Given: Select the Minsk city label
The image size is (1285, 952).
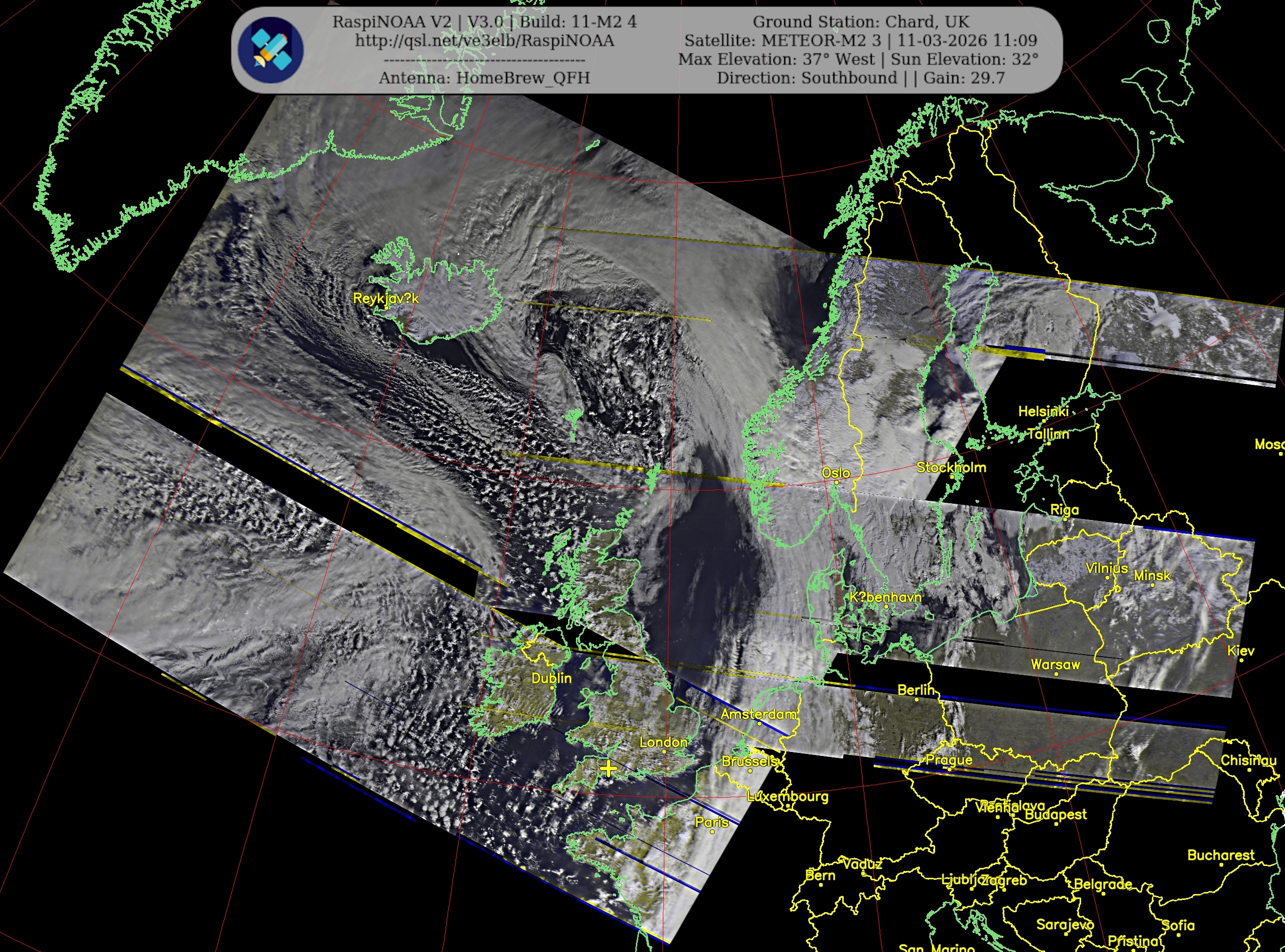Looking at the screenshot, I should coord(1152,575).
